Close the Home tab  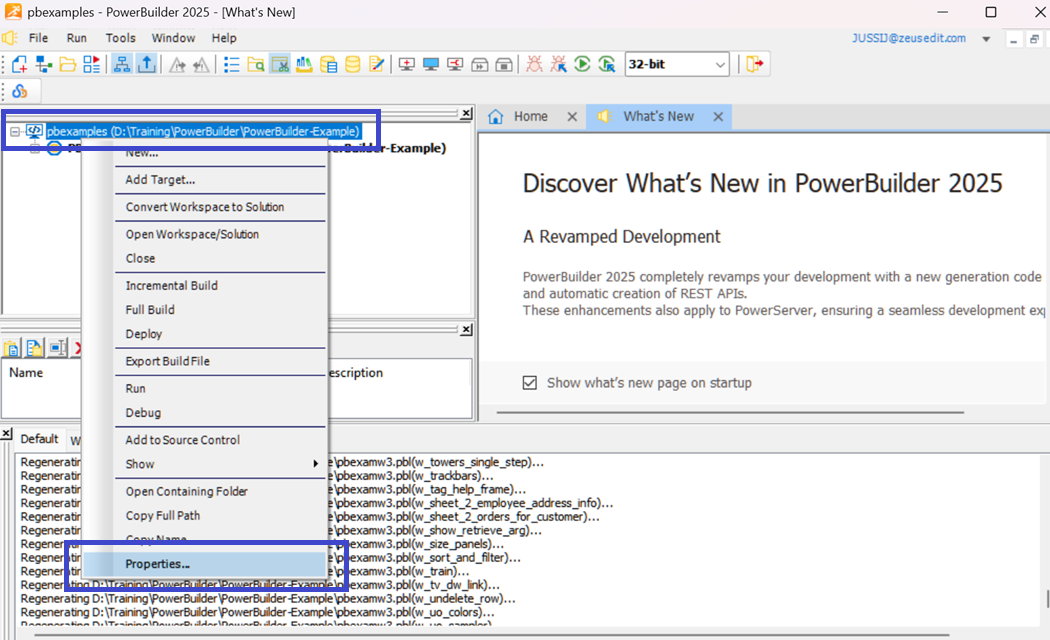[x=572, y=116]
